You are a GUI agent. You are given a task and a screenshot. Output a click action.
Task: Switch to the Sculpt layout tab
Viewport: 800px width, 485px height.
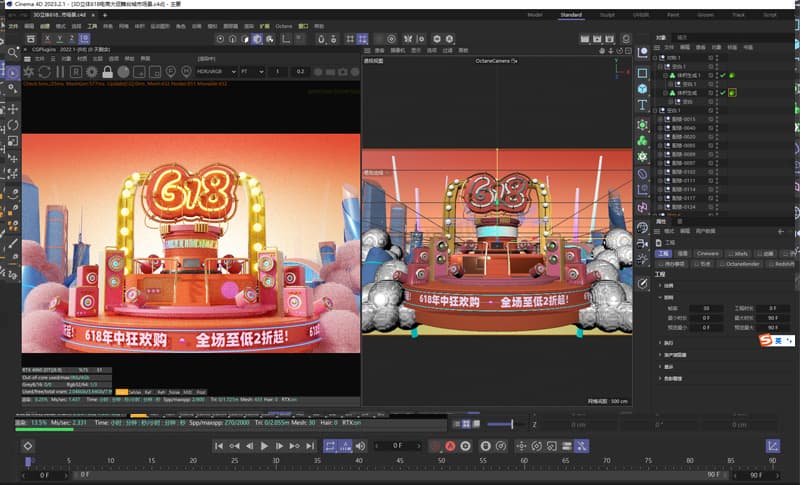click(607, 15)
